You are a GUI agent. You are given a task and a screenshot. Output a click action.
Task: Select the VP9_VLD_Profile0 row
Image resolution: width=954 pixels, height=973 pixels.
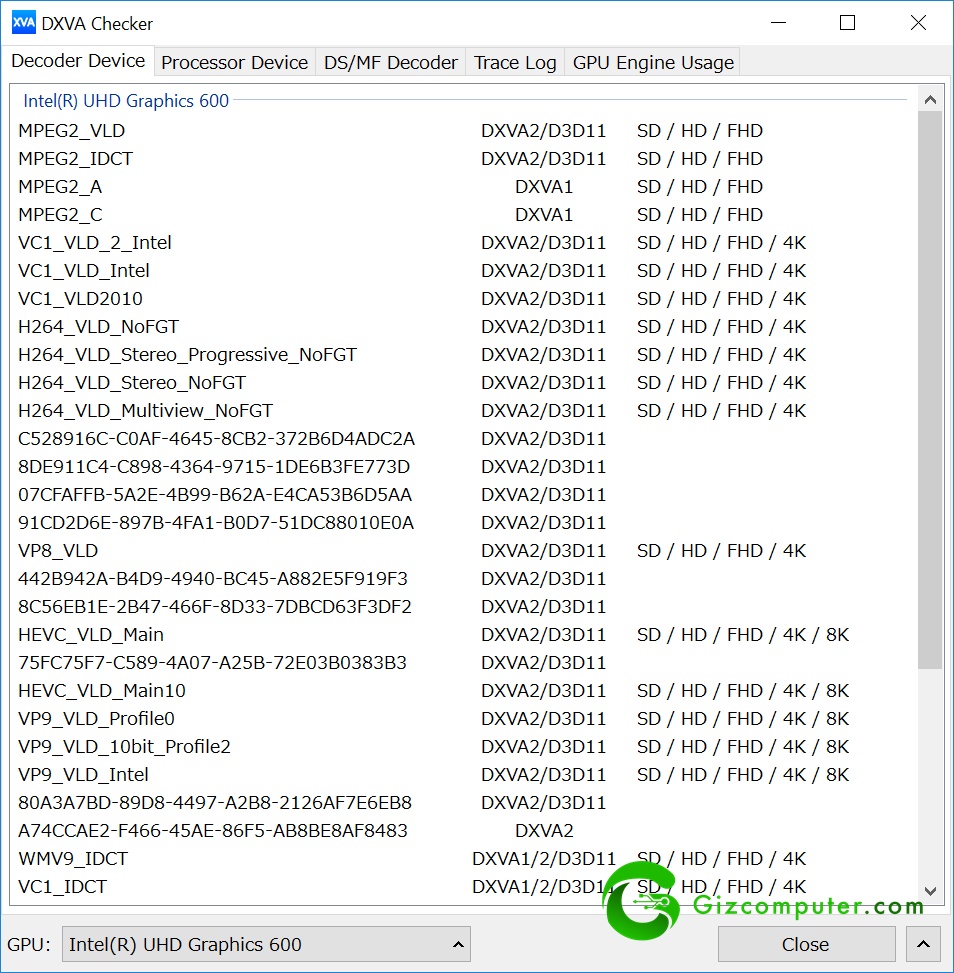coord(462,719)
